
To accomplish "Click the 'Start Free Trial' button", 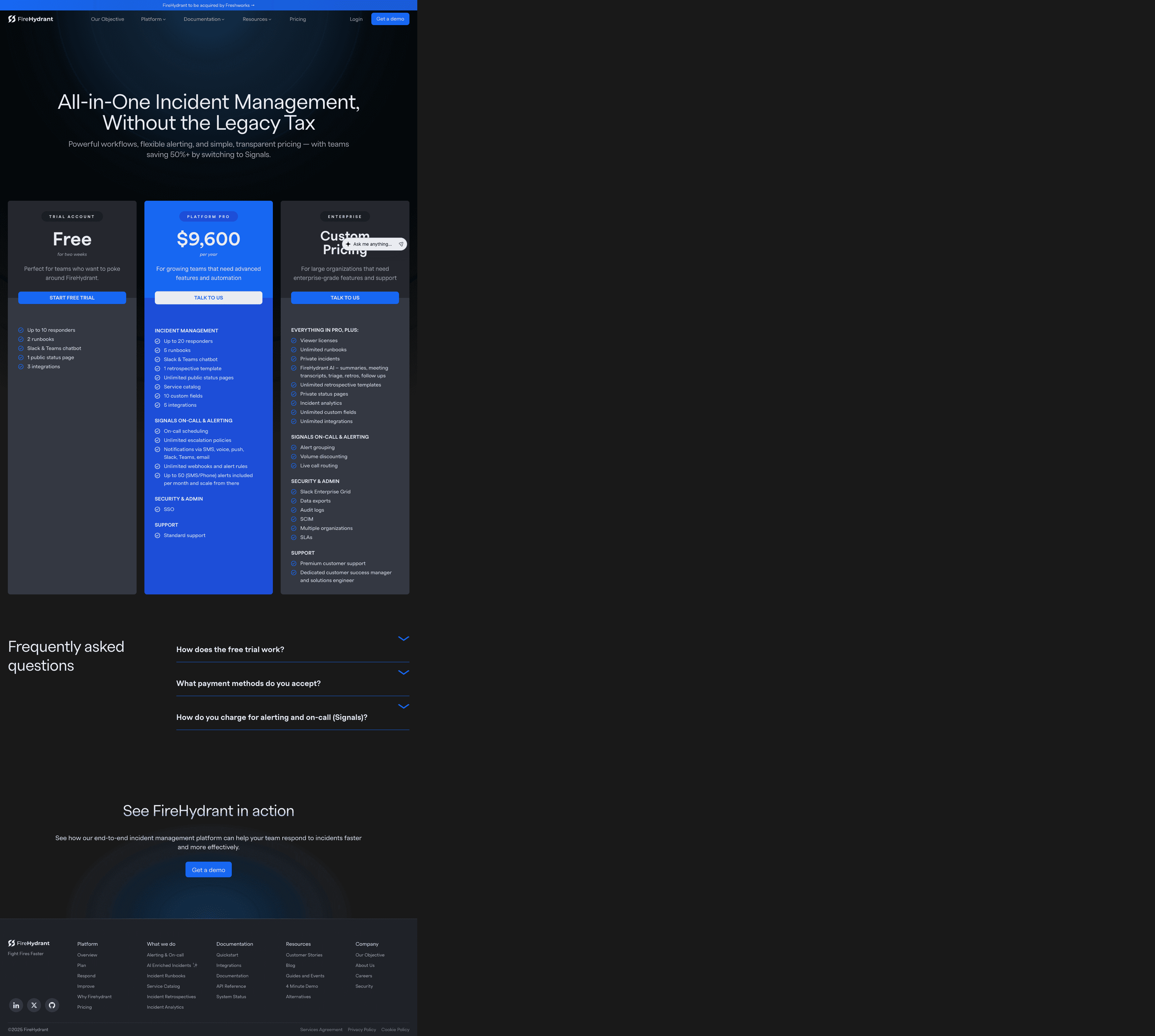I will 72,297.
